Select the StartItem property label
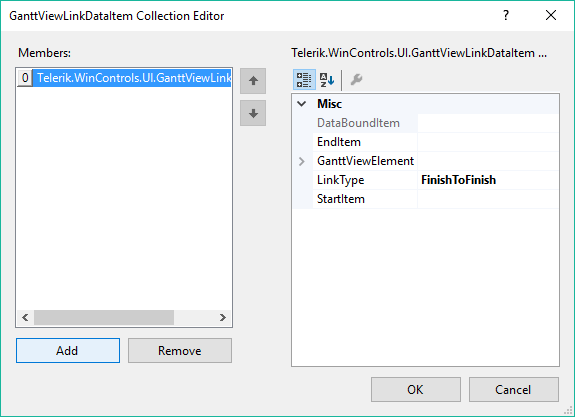Screen dimensions: 575x417 (x=341, y=199)
